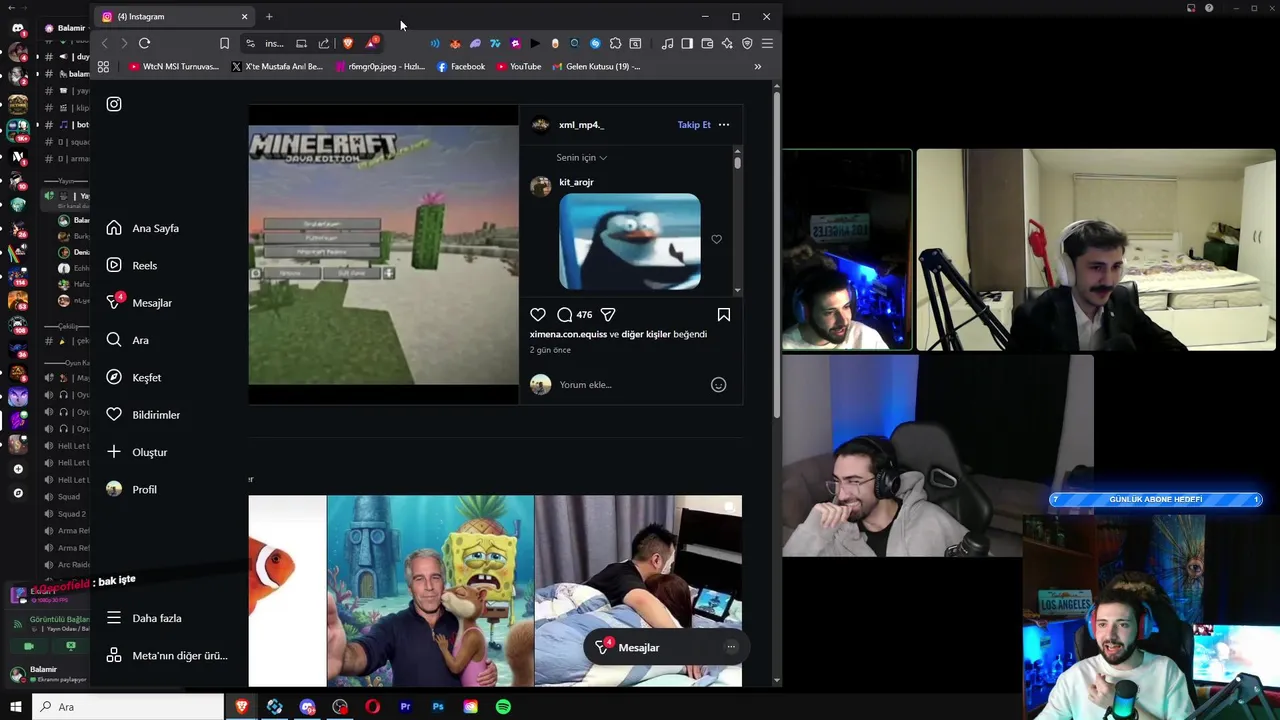Click the Yorum ekle comment field
The height and width of the screenshot is (720, 1280).
tap(630, 385)
